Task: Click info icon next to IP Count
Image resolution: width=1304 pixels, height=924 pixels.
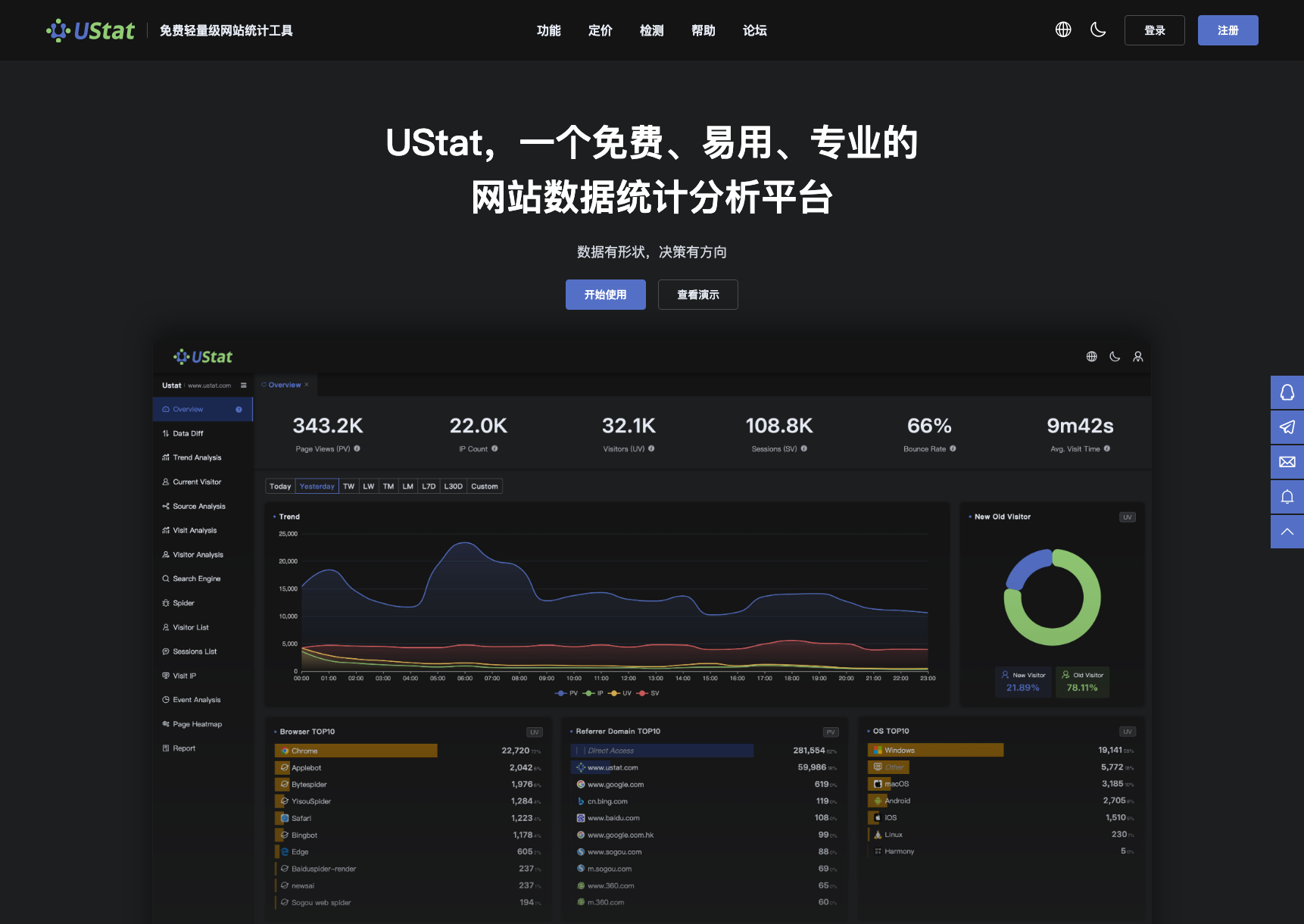Action: coord(494,448)
